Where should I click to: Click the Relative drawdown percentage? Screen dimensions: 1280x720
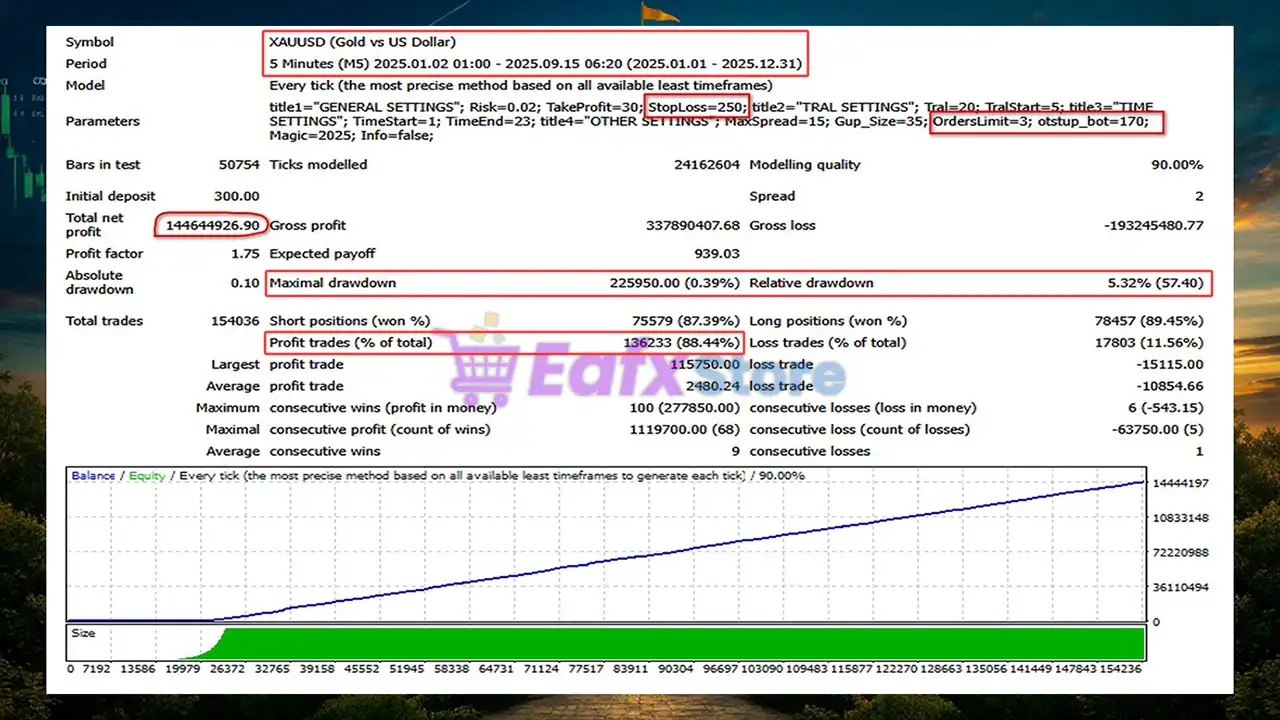pyautogui.click(x=1155, y=283)
